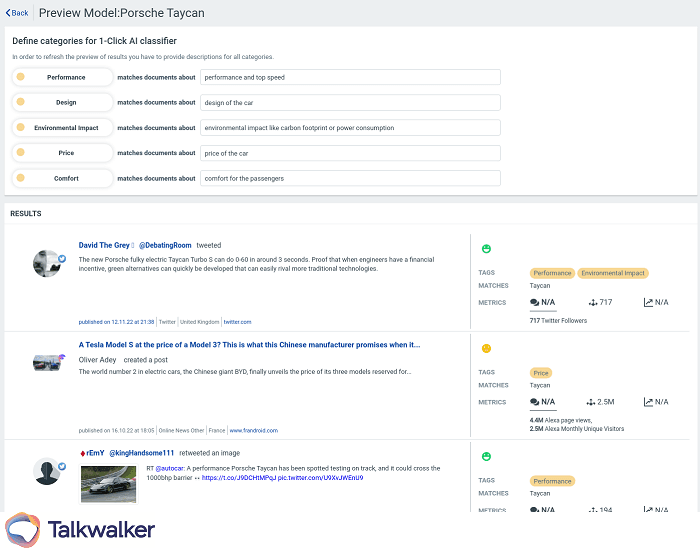Click the Performance category color dot

(x=21, y=77)
